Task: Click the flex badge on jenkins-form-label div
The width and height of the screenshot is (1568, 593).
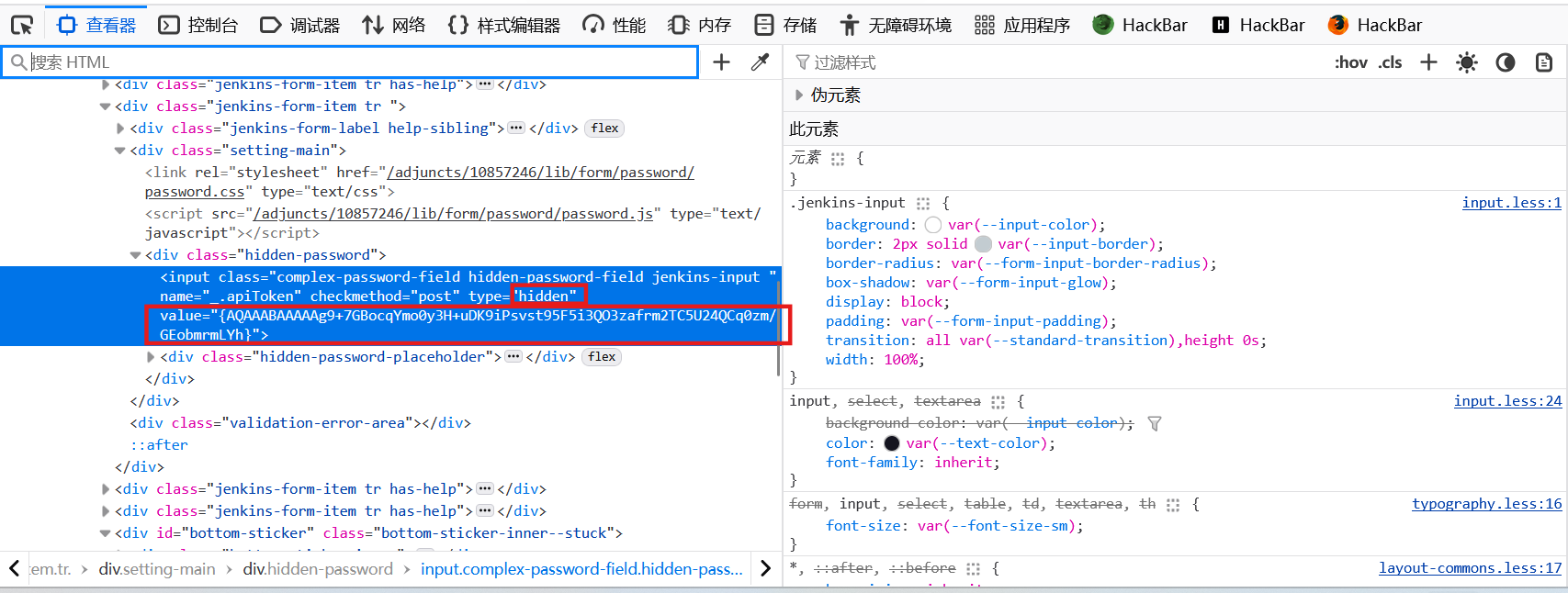Action: coord(604,129)
